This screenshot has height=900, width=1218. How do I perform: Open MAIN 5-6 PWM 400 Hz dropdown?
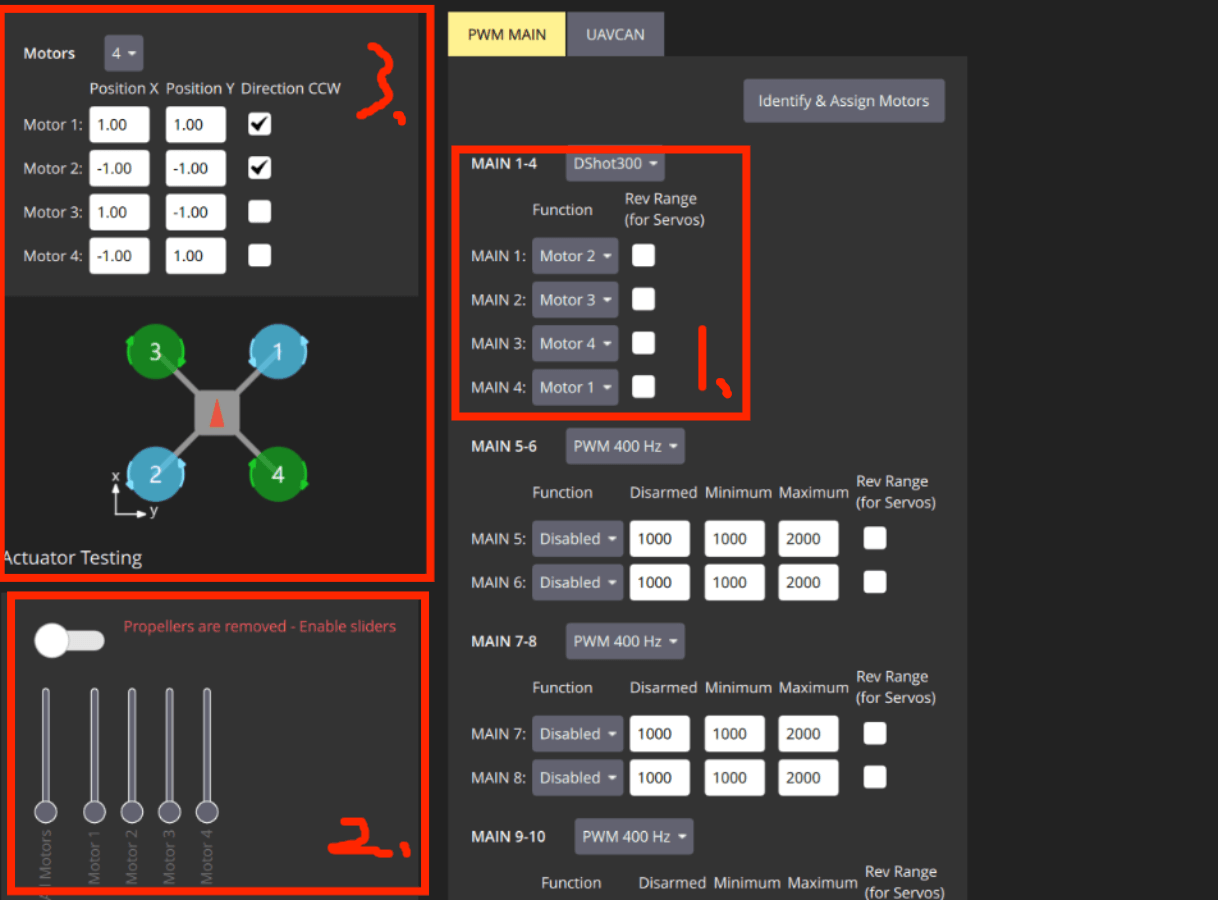tap(625, 446)
